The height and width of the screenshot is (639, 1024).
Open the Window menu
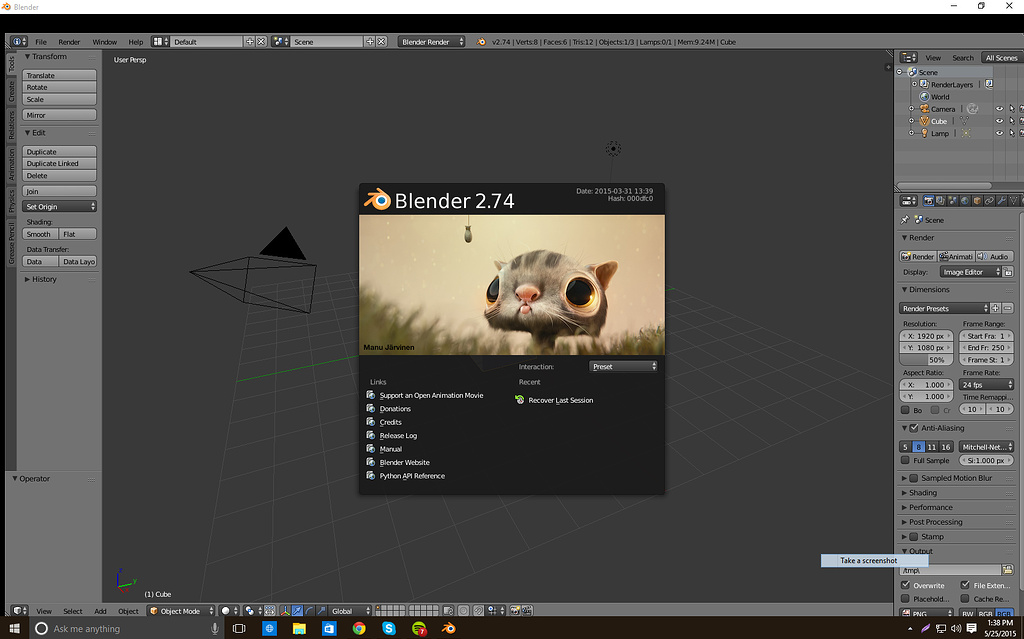pyautogui.click(x=104, y=42)
